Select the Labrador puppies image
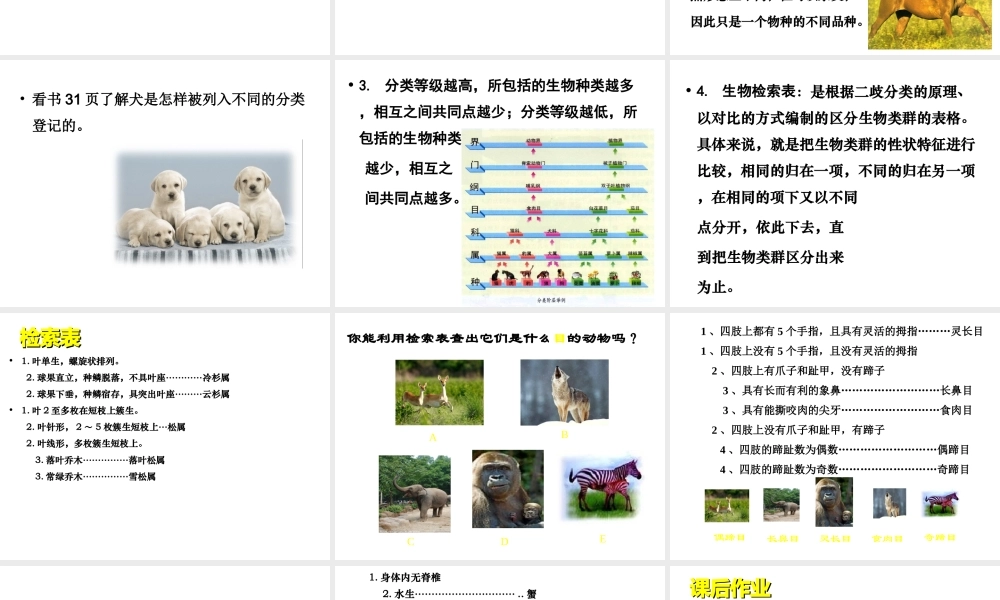 [205, 207]
